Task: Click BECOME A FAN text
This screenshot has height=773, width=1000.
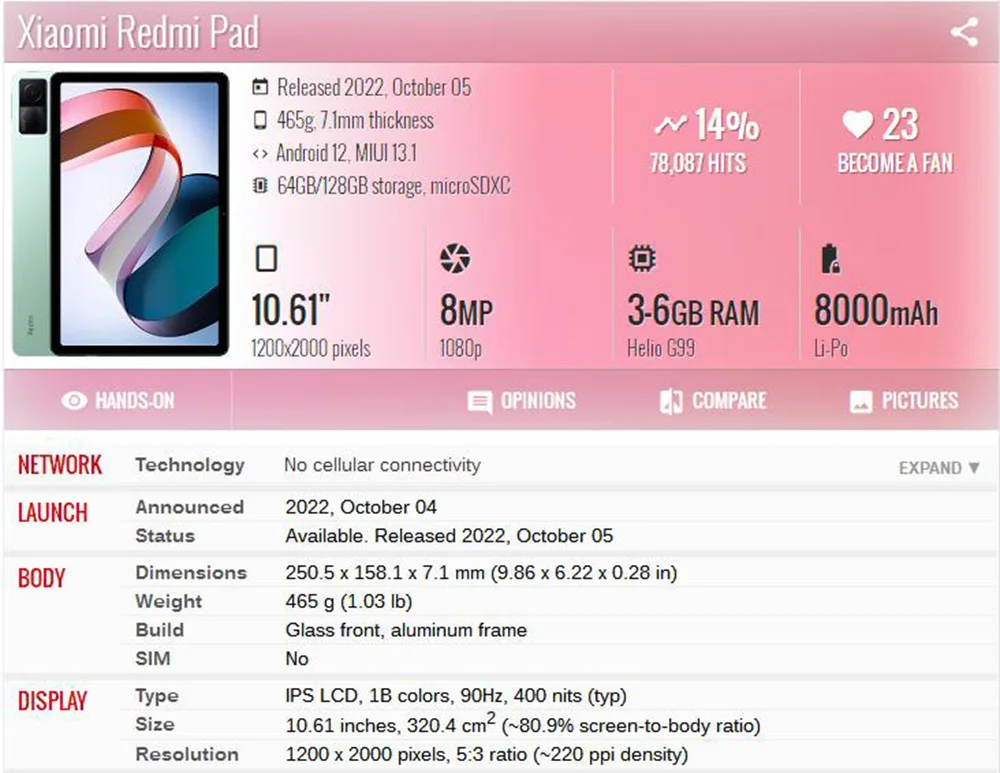Action: pyautogui.click(x=895, y=163)
